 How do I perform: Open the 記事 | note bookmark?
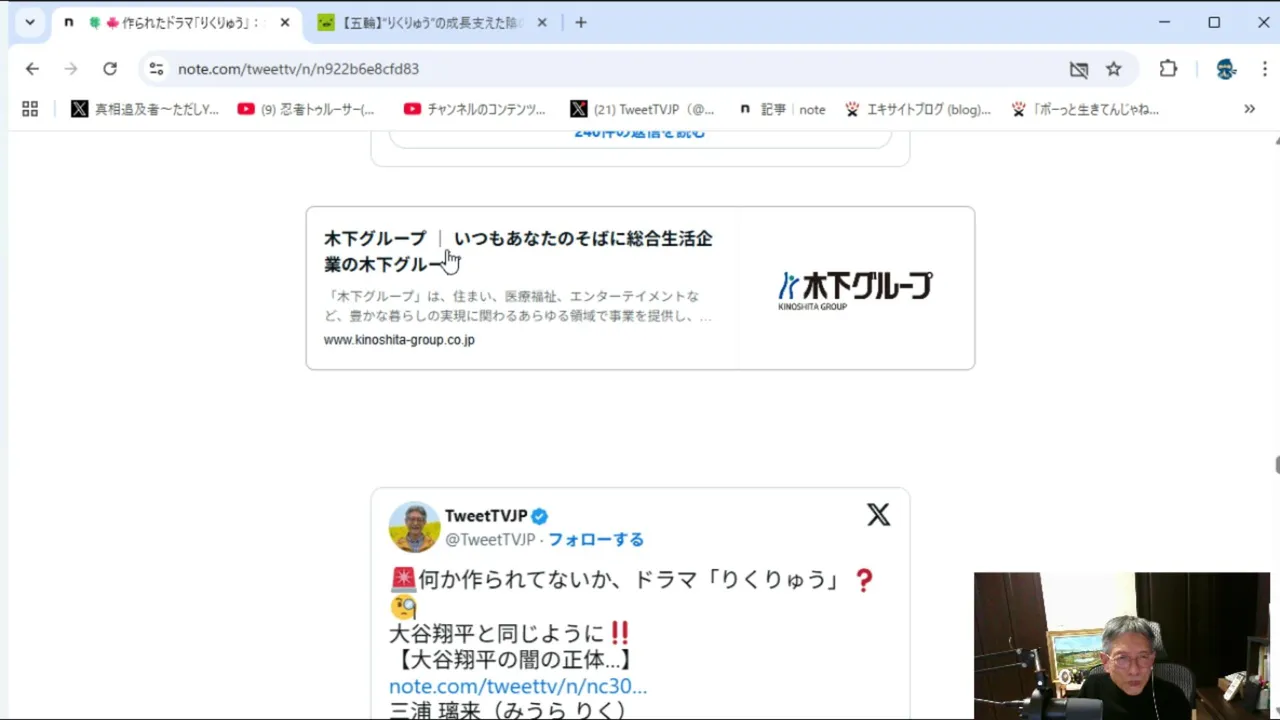click(782, 109)
